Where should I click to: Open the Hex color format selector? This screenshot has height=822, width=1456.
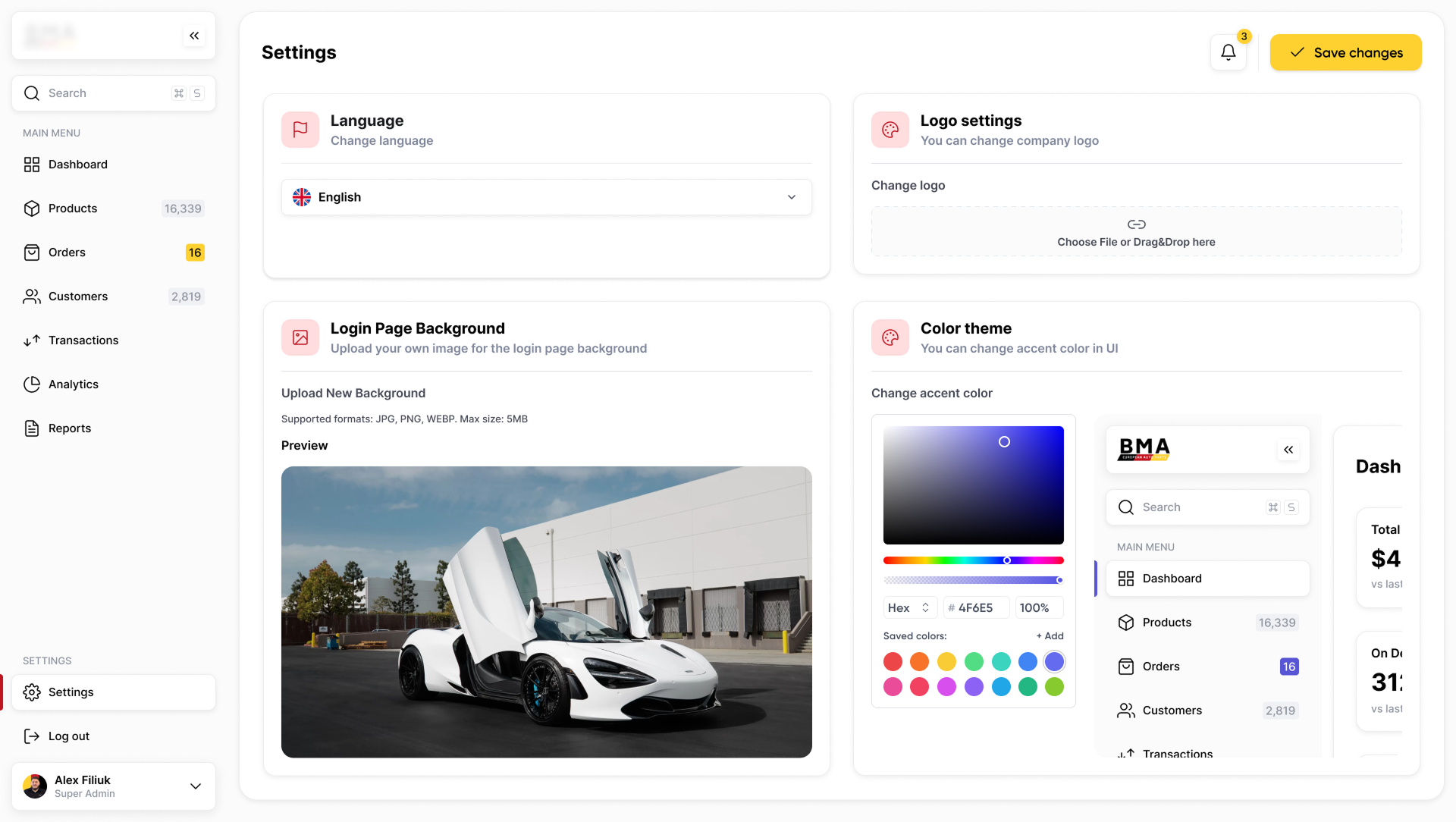[908, 607]
